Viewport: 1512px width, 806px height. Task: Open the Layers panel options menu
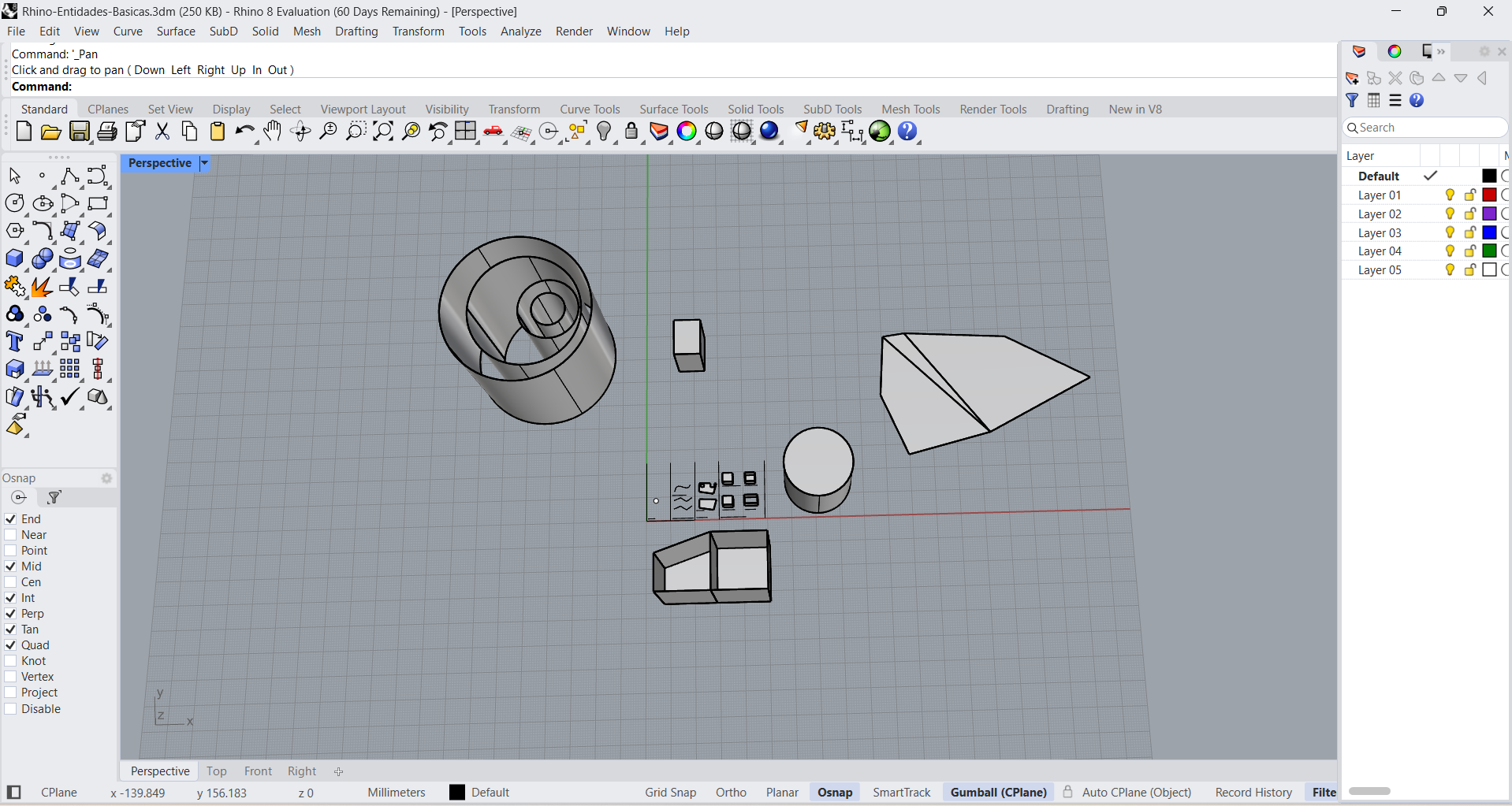coord(1395,101)
